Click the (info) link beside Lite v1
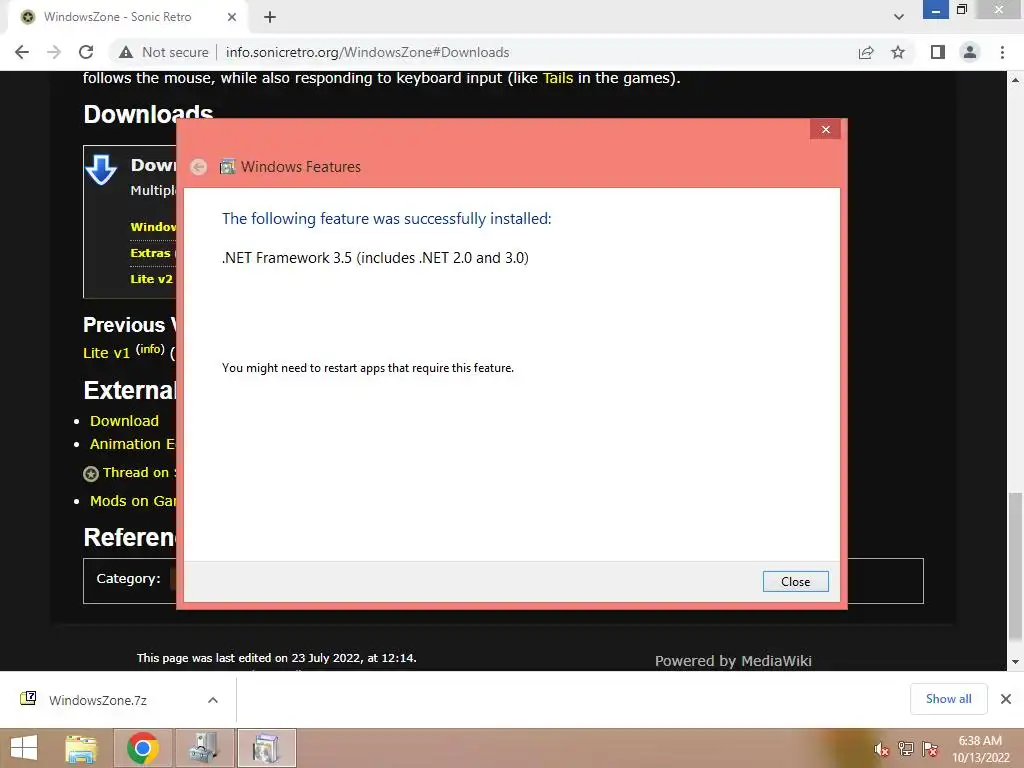 click(150, 349)
